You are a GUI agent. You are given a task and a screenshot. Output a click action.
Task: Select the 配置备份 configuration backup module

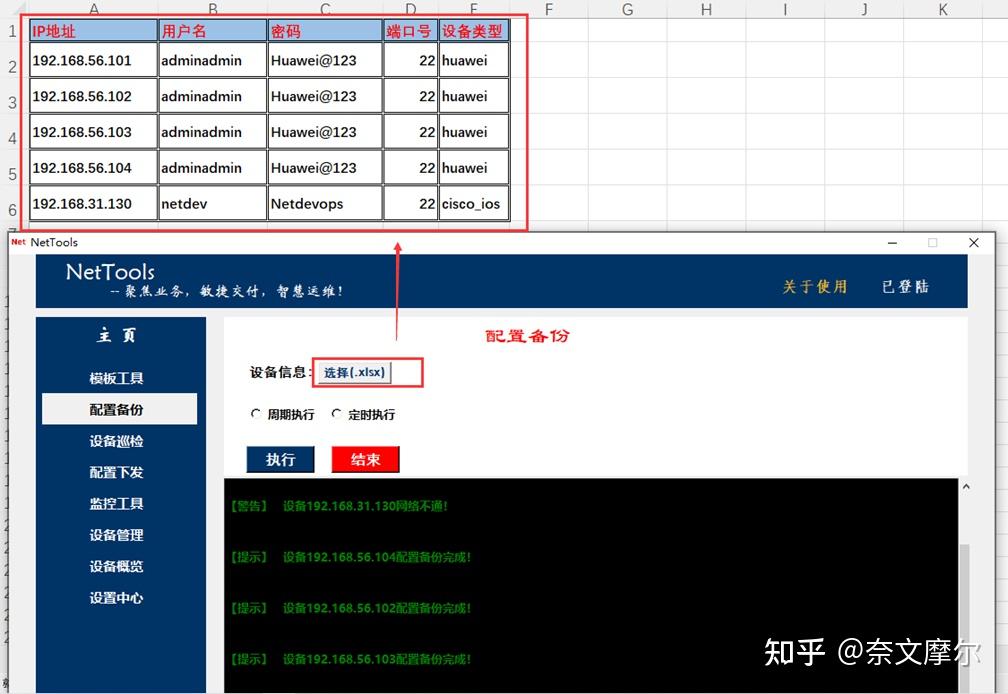point(117,409)
